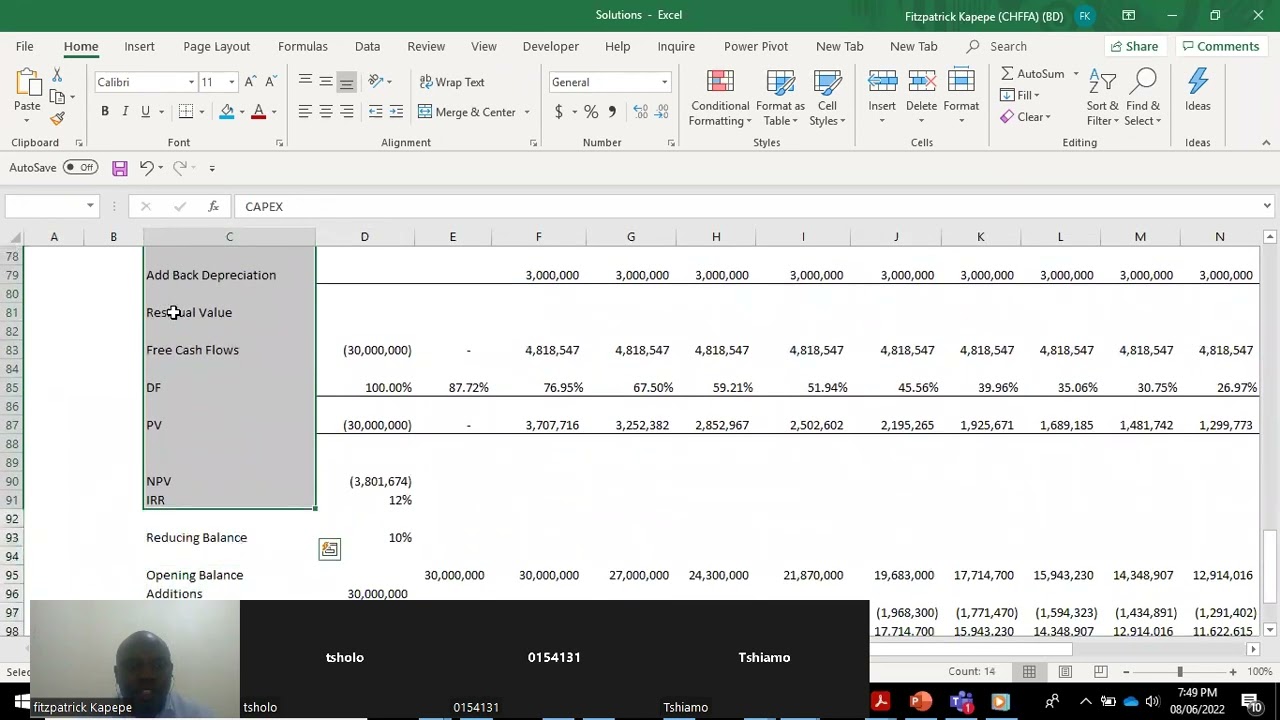Open the Paste Options smart tag
Viewport: 1280px width, 720px height.
(329, 549)
